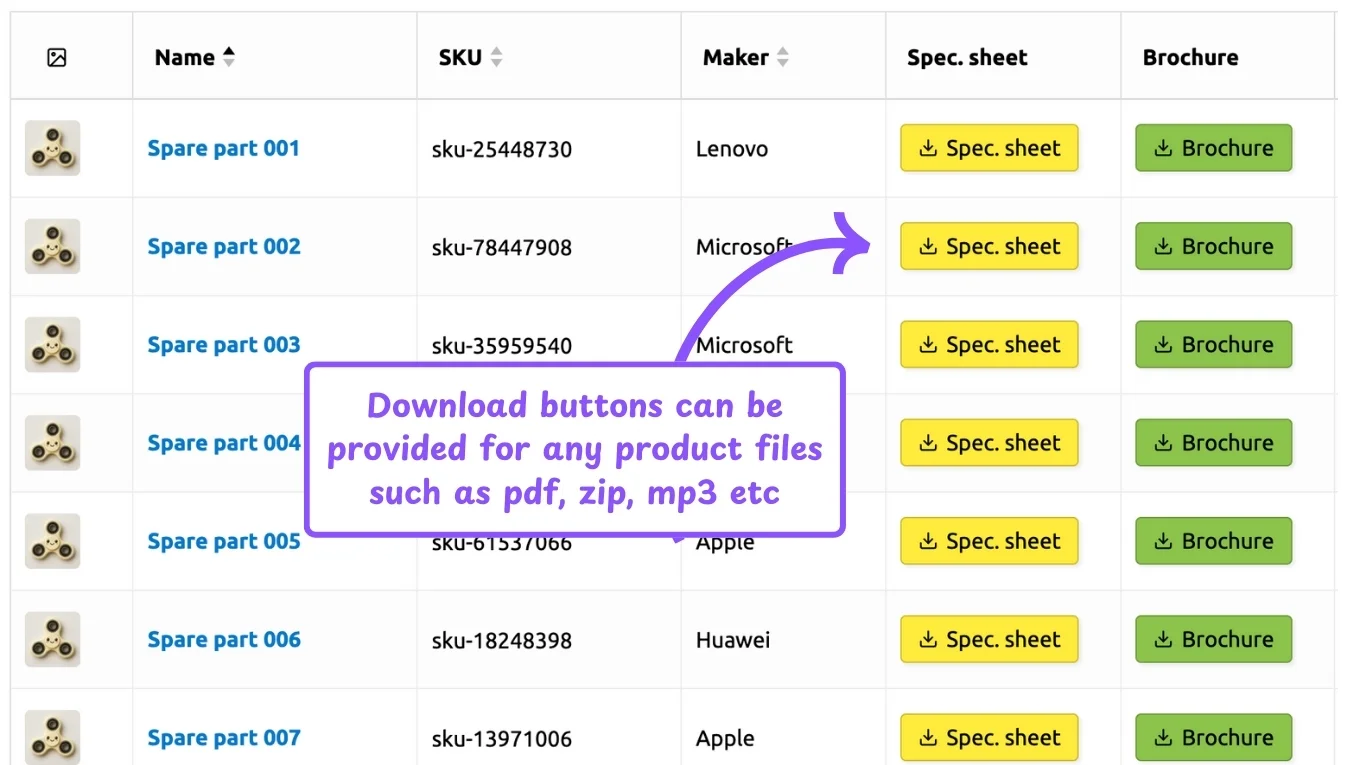Download Brochure for Spare part 001
The width and height of the screenshot is (1350, 765).
1214,148
